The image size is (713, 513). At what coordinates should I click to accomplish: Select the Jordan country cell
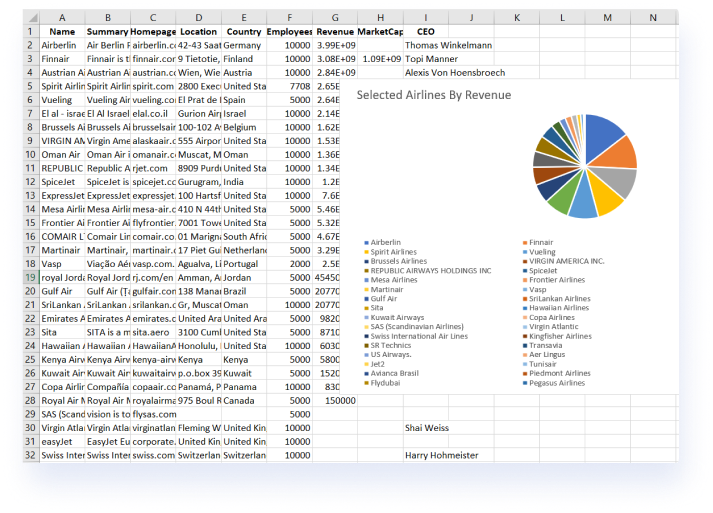(x=244, y=277)
